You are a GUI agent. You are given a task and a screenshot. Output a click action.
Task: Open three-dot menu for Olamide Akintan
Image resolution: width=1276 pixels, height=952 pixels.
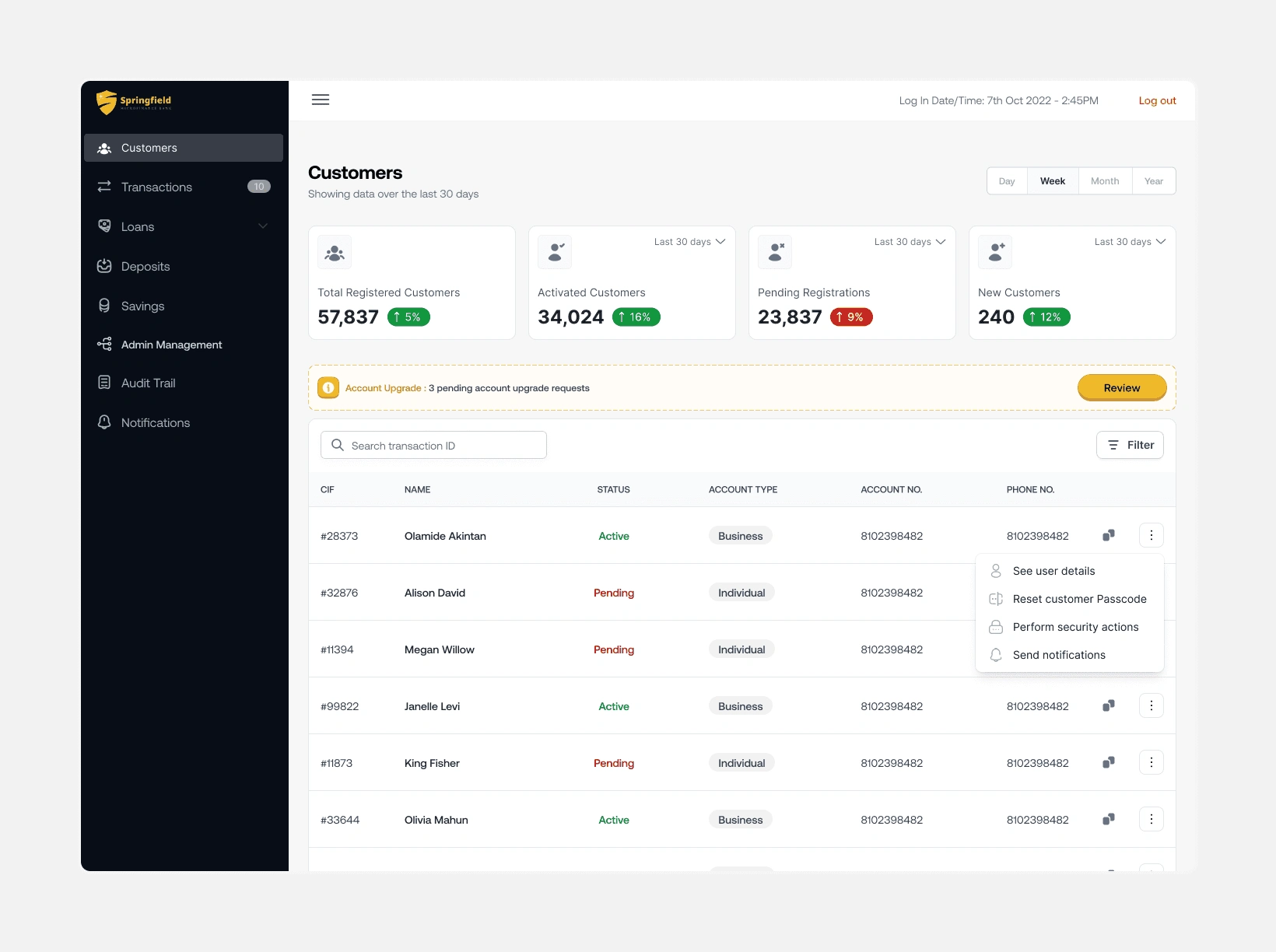(1152, 535)
